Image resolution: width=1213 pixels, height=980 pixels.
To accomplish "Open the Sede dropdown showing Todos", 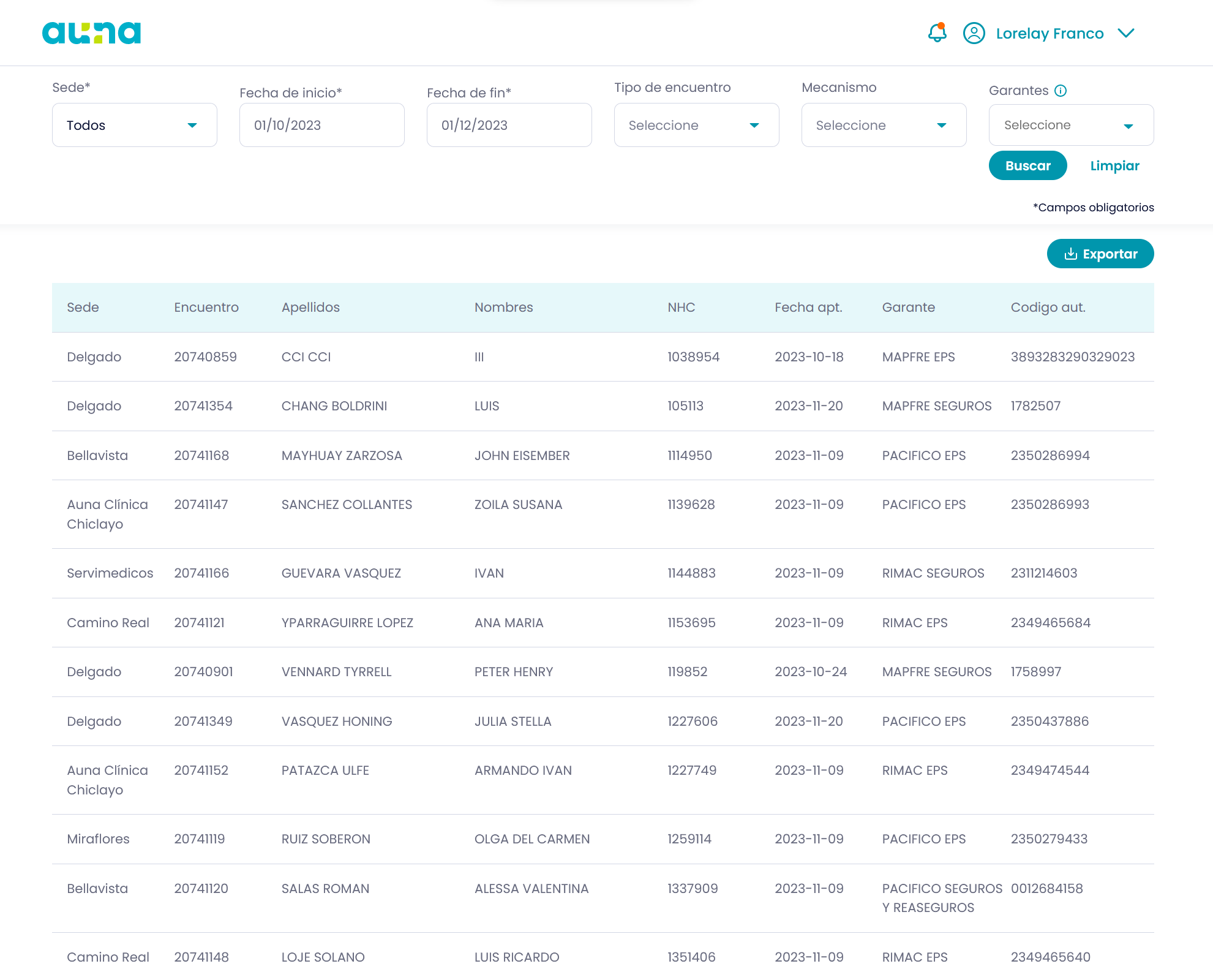I will tap(135, 125).
